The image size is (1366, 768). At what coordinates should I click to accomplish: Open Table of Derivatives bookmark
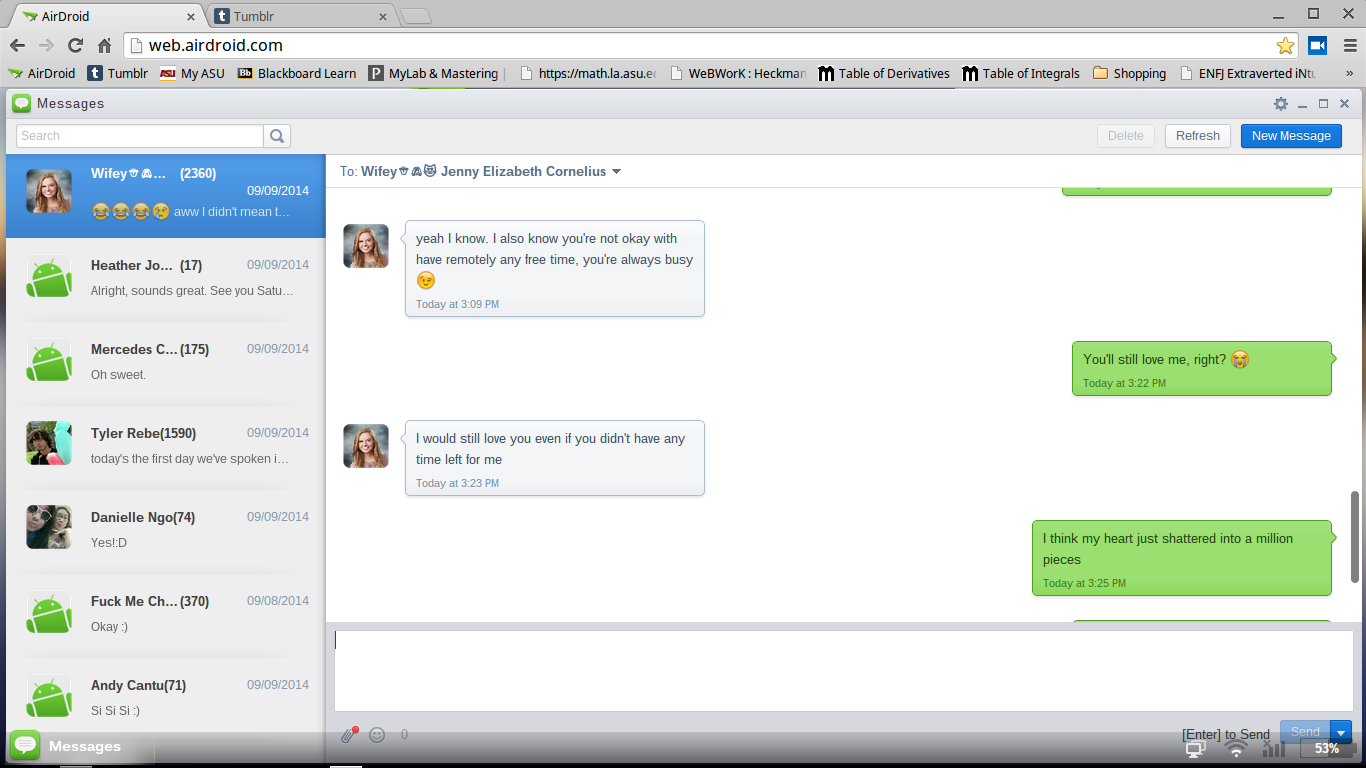[x=884, y=73]
